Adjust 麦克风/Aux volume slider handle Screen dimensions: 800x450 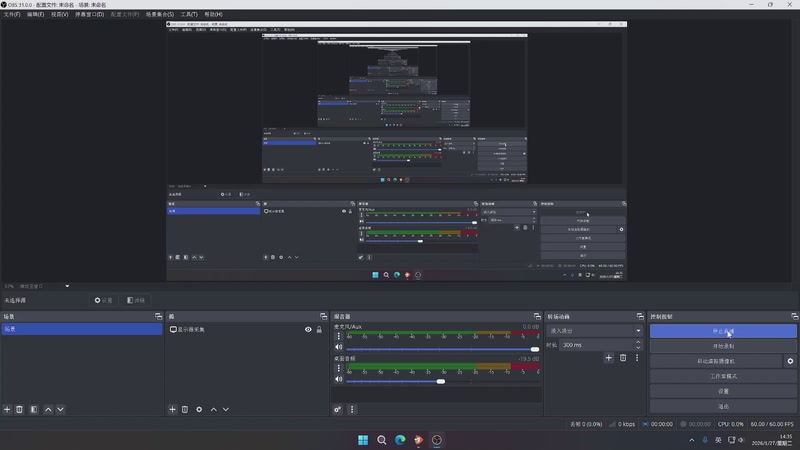(535, 349)
